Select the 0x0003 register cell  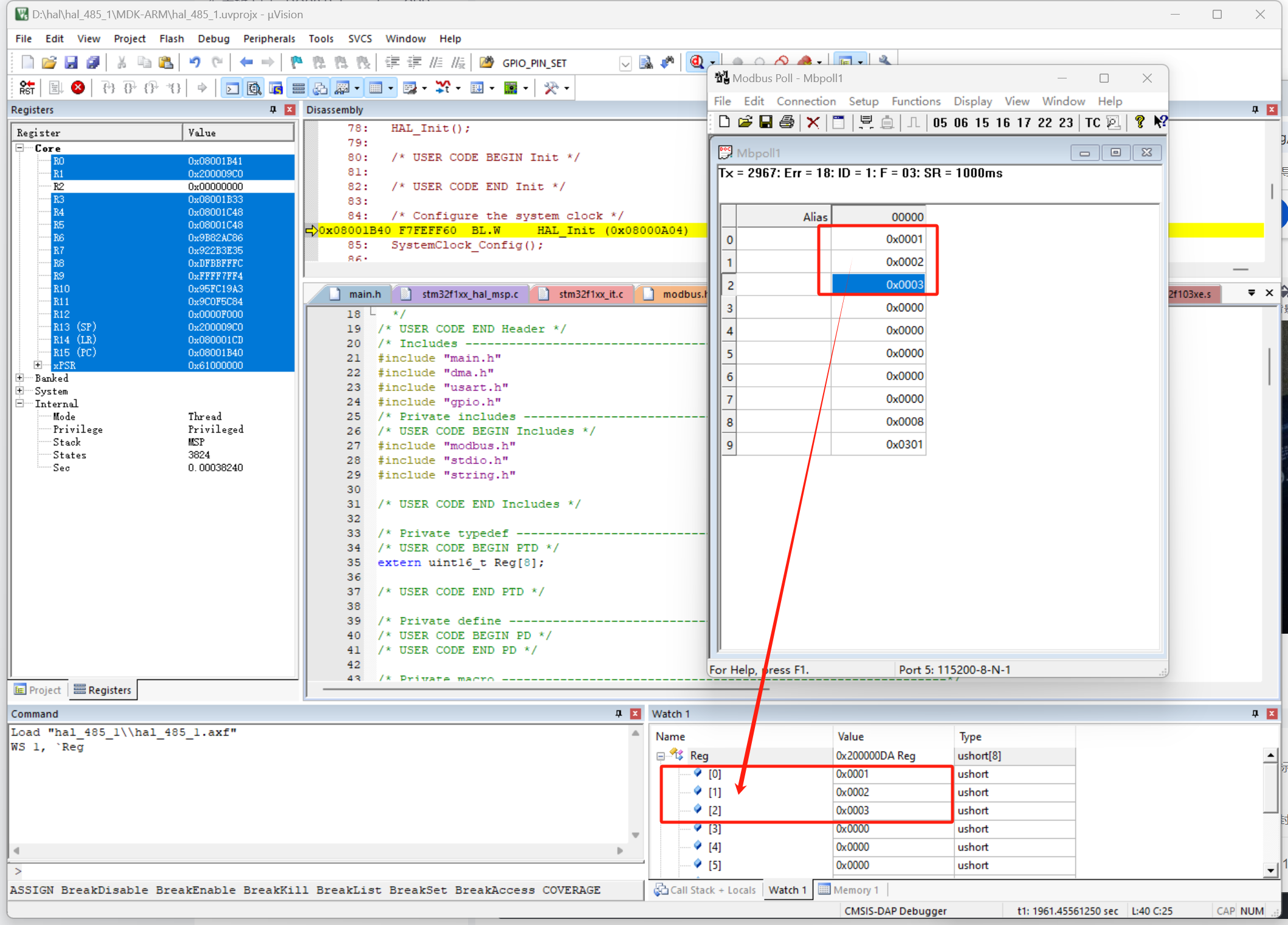coord(878,285)
